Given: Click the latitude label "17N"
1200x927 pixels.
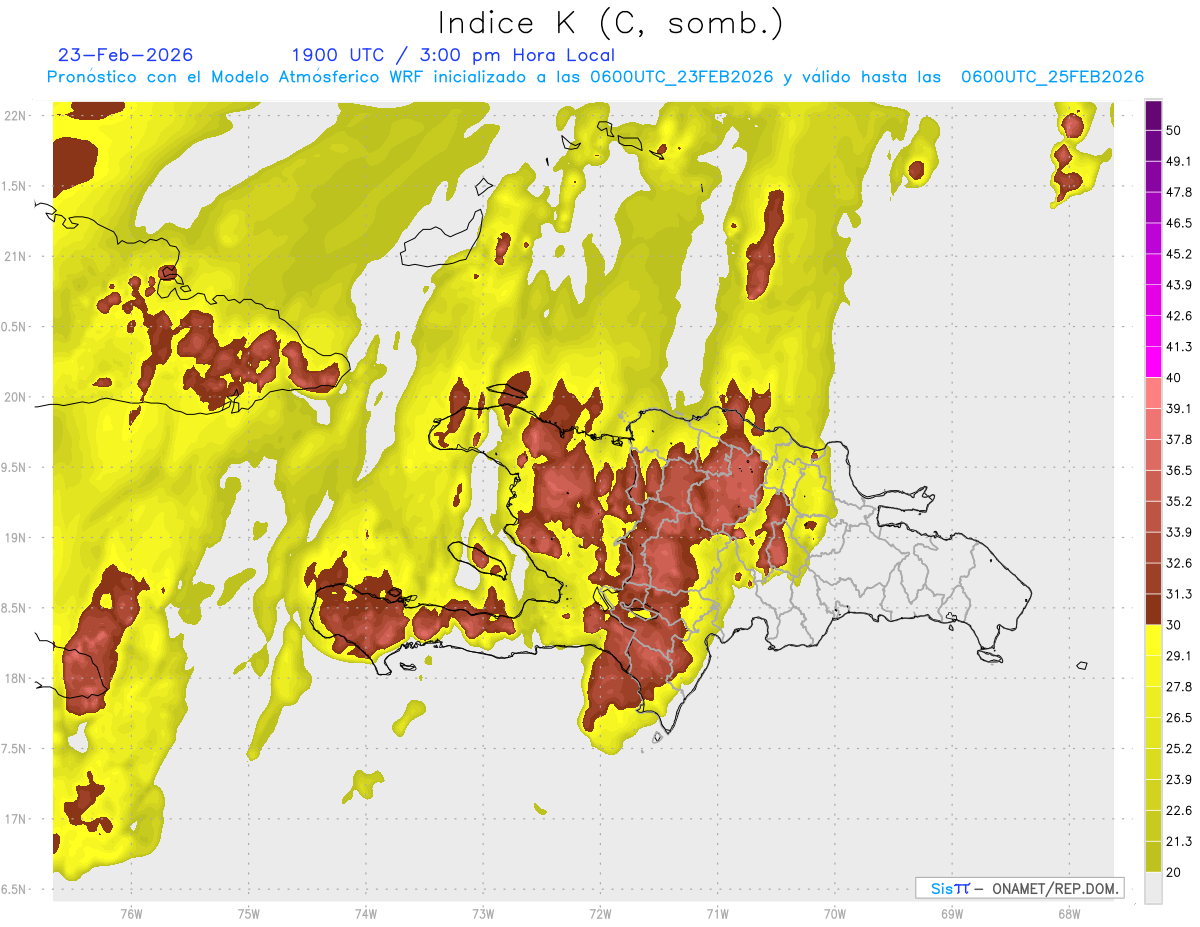Looking at the screenshot, I should click(16, 820).
